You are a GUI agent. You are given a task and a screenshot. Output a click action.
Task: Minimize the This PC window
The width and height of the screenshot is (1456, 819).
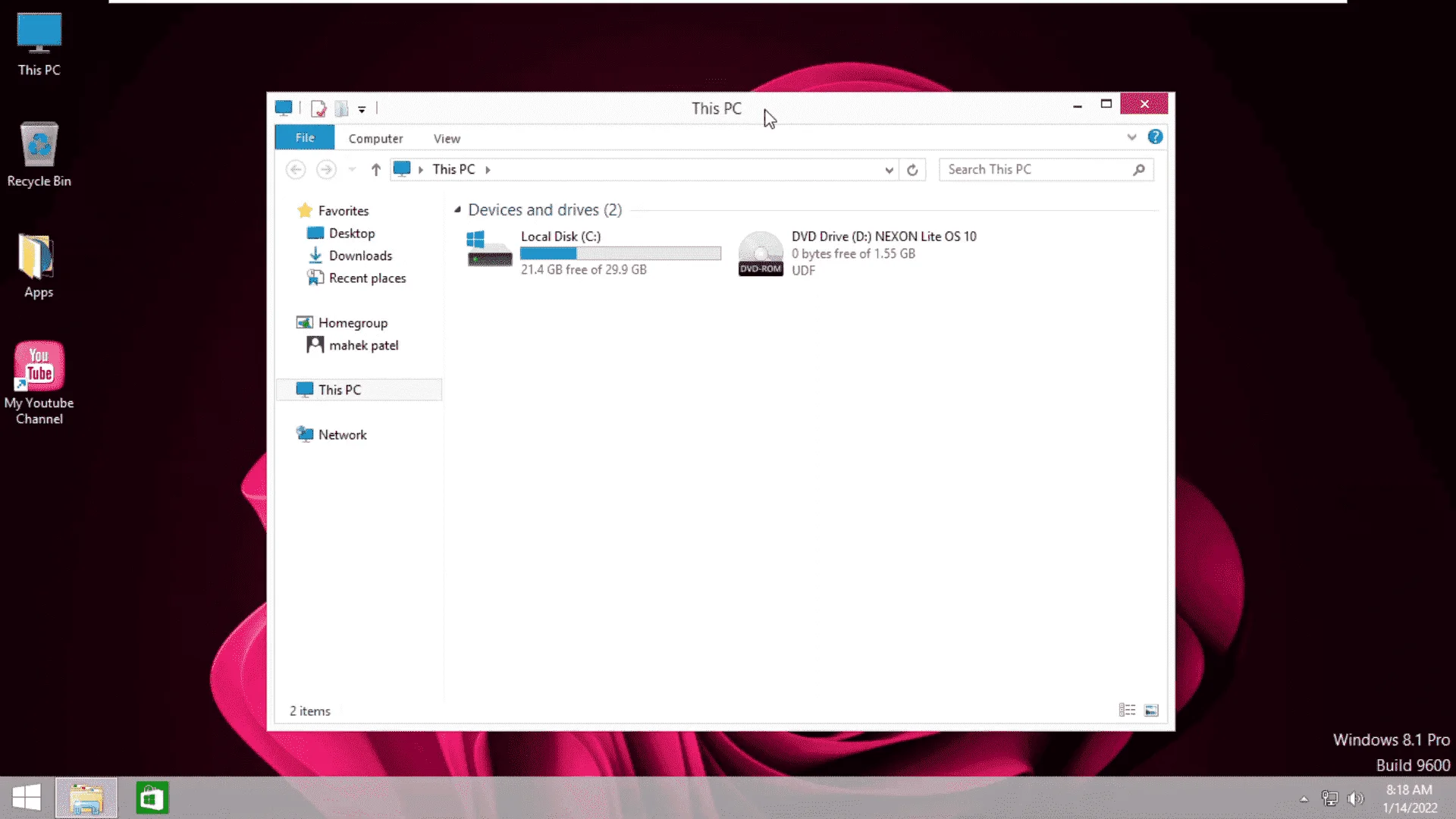coord(1077,105)
